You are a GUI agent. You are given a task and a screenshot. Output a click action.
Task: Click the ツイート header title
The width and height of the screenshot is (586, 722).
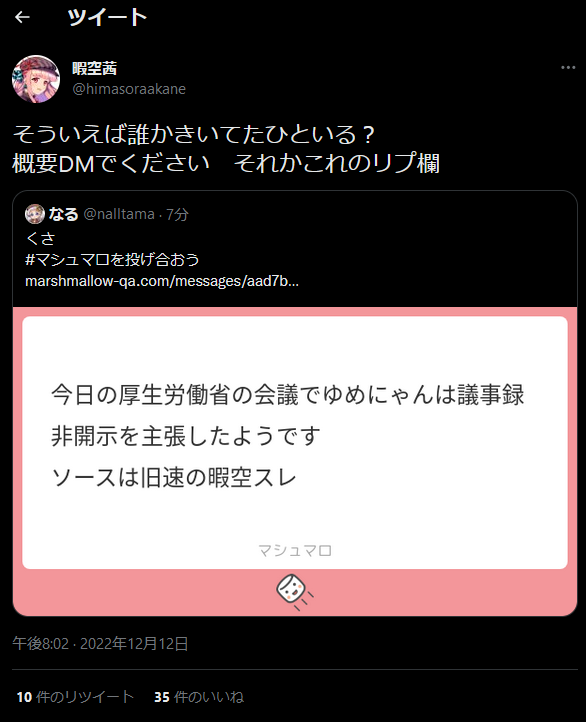point(107,17)
